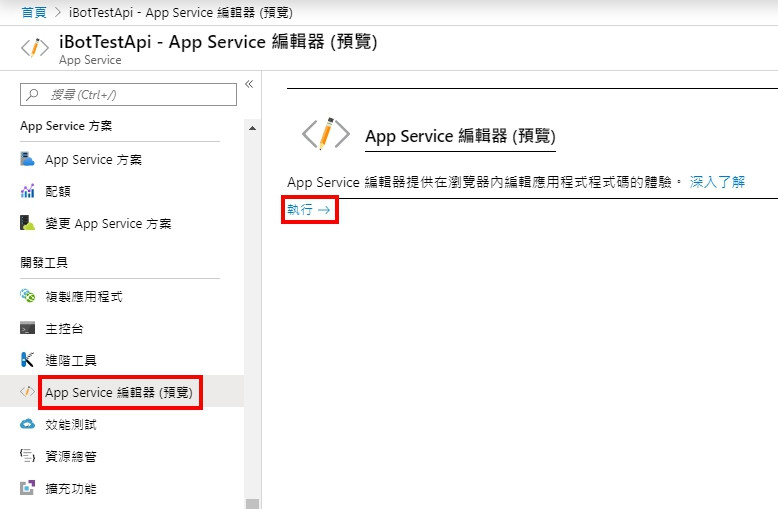Click the 配額 chart icon
The height and width of the screenshot is (509, 778).
pos(27,191)
